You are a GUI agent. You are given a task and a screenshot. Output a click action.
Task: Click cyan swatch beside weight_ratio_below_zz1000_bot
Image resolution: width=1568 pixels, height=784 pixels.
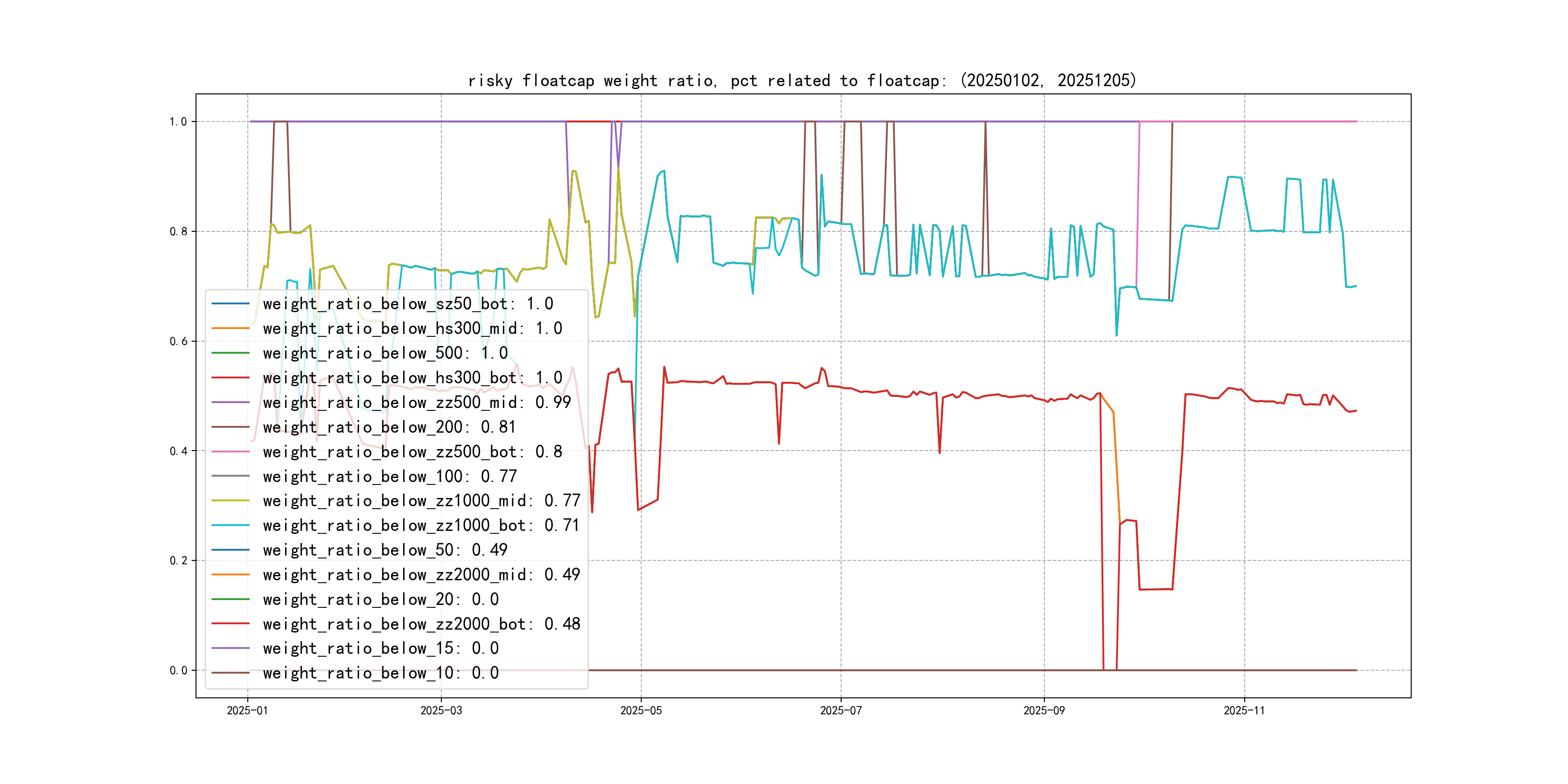click(230, 525)
